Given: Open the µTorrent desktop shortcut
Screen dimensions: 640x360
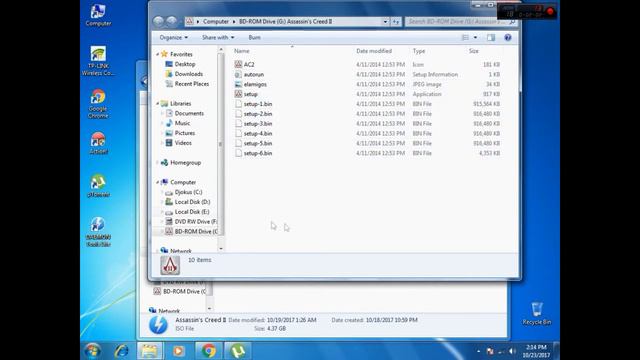Looking at the screenshot, I should [98, 186].
